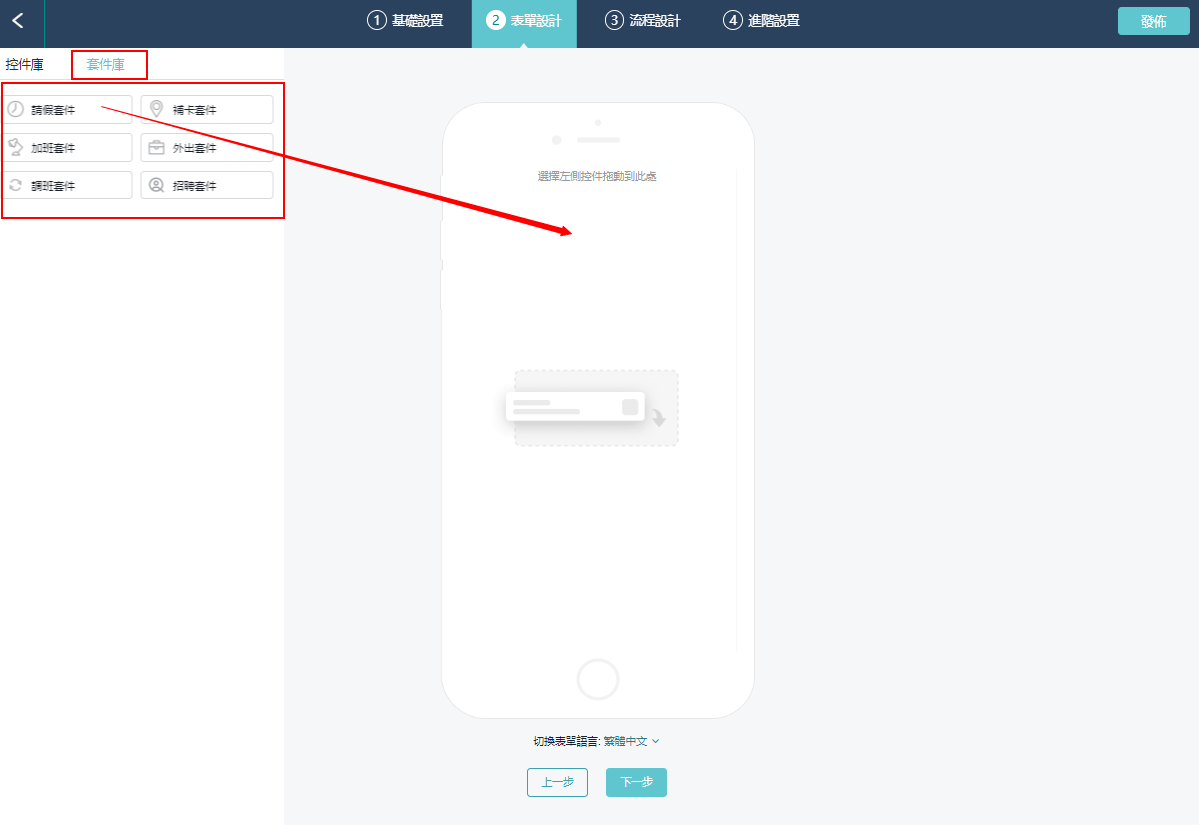Click the back arrow in the top-left corner
Screen dimensions: 1199x825
(x=18, y=21)
